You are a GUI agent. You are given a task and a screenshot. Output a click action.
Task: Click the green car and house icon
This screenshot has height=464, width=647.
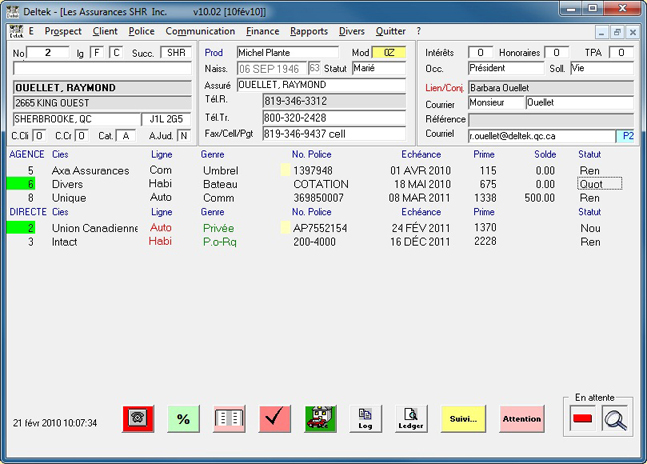point(320,419)
